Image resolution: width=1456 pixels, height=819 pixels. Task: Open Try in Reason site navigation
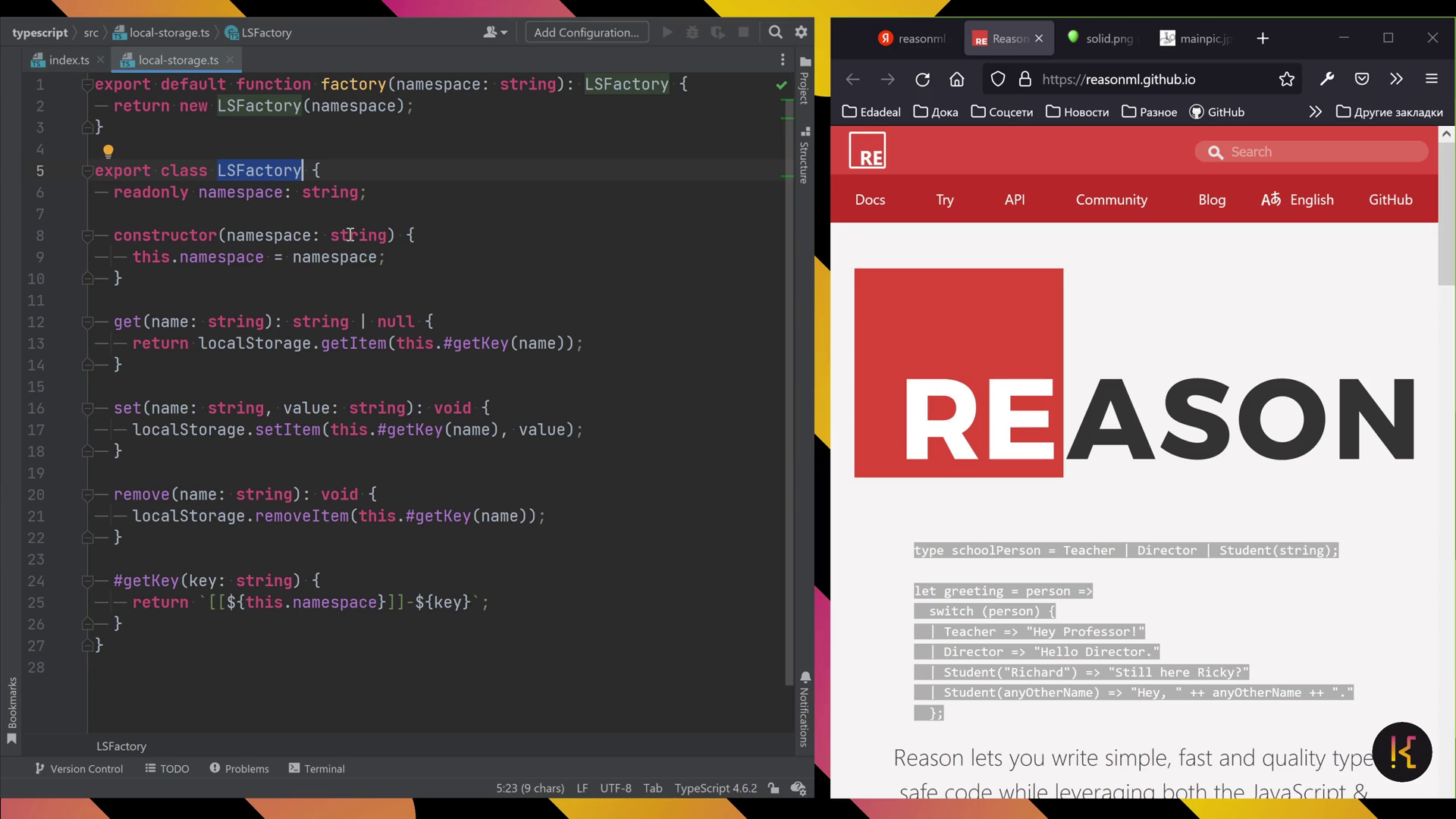944,199
